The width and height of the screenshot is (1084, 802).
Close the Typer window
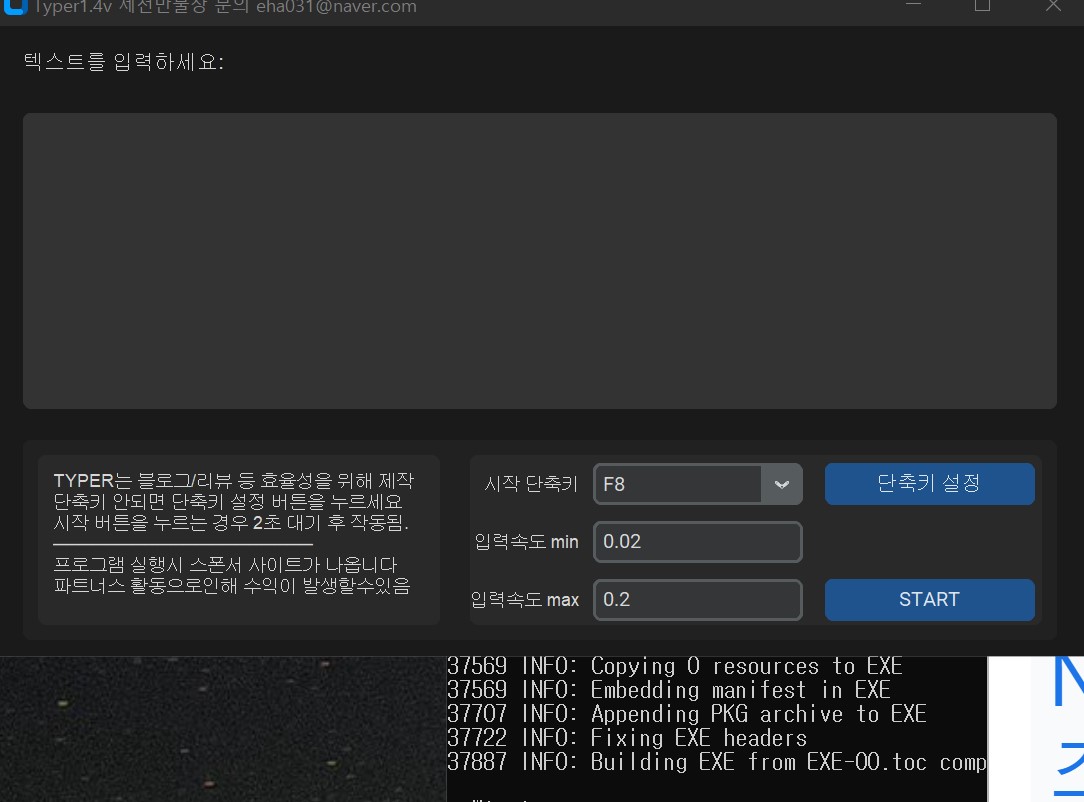(1052, 6)
